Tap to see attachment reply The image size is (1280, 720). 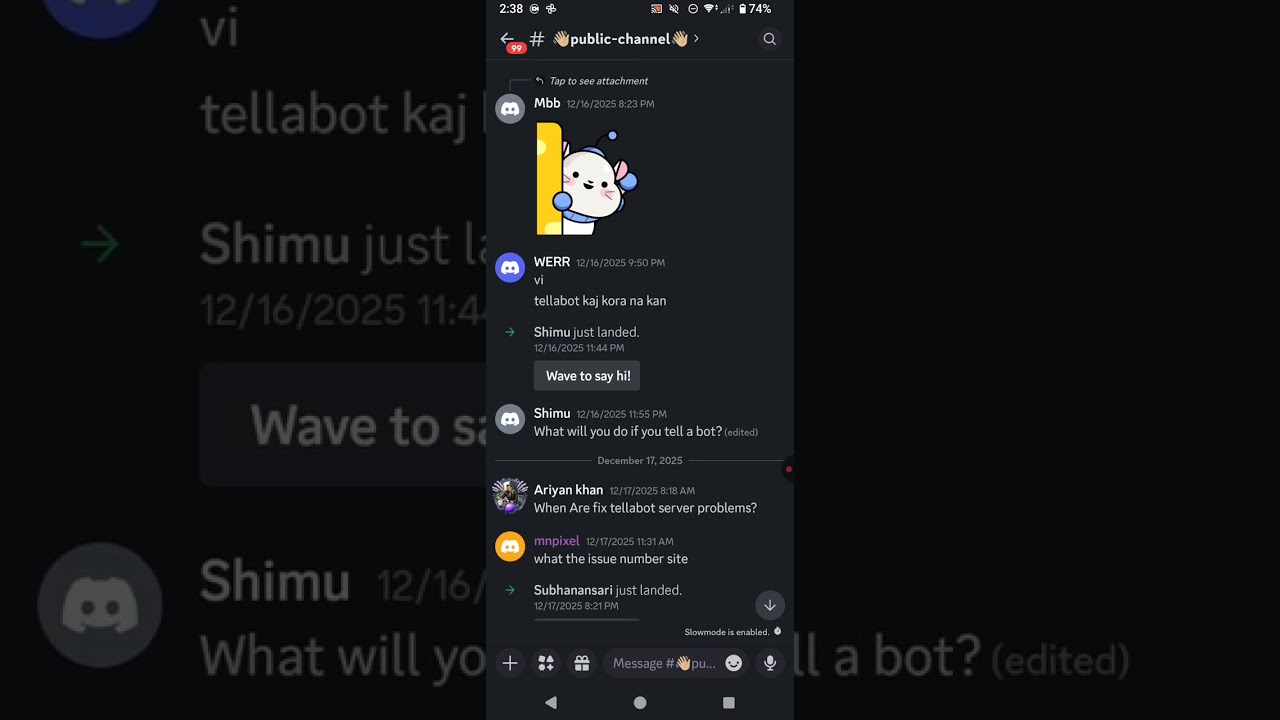(x=598, y=81)
